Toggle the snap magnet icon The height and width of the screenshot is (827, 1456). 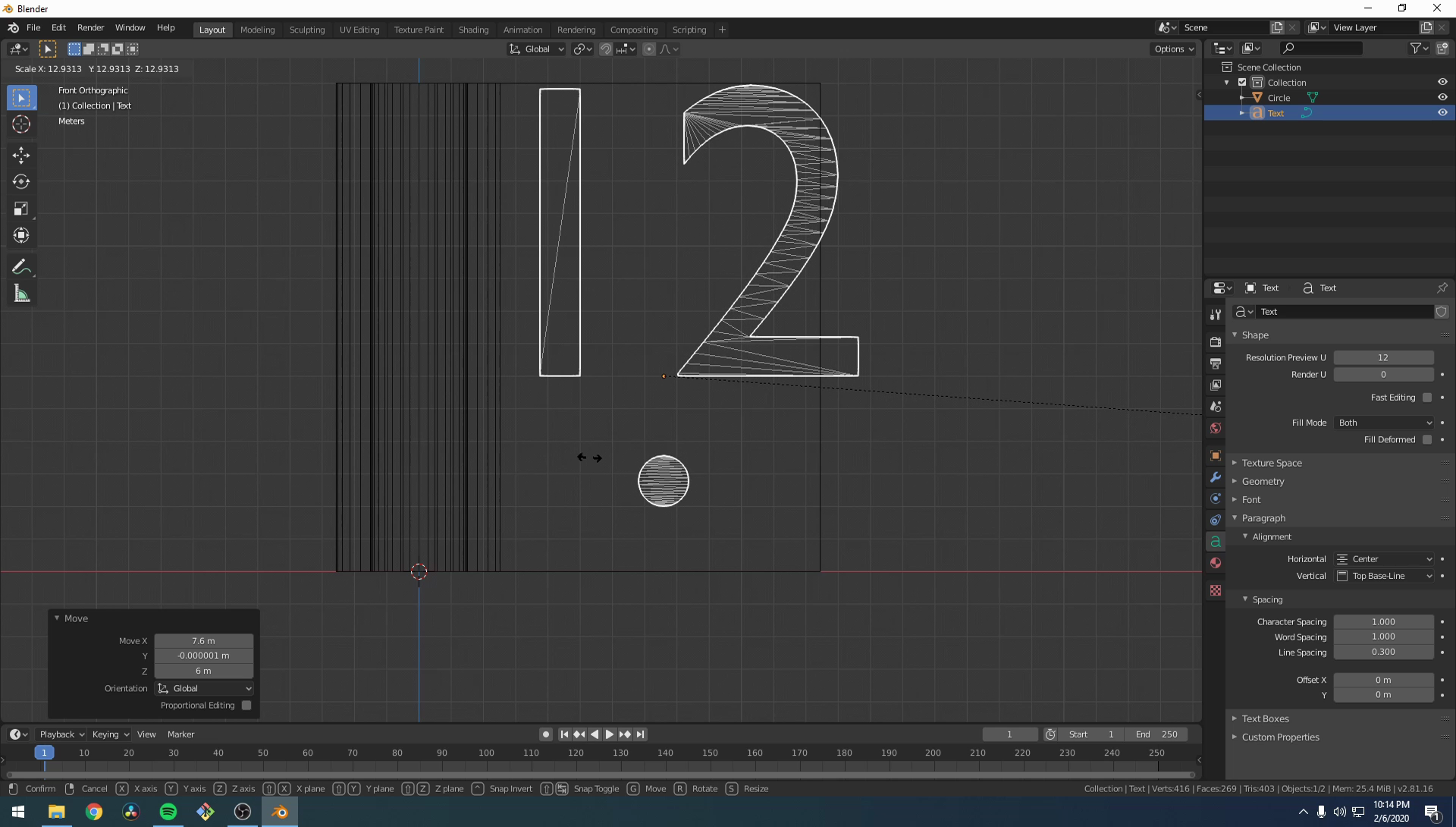(606, 49)
